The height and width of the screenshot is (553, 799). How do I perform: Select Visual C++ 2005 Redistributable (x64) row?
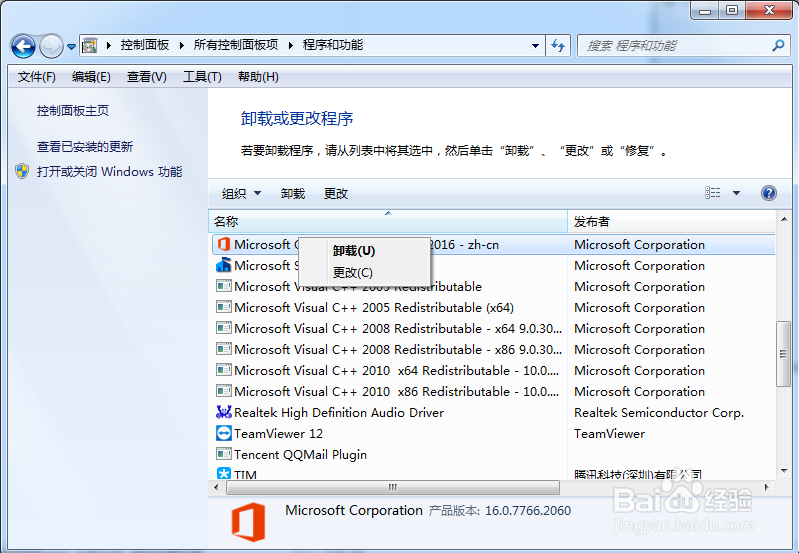[x=492, y=308]
